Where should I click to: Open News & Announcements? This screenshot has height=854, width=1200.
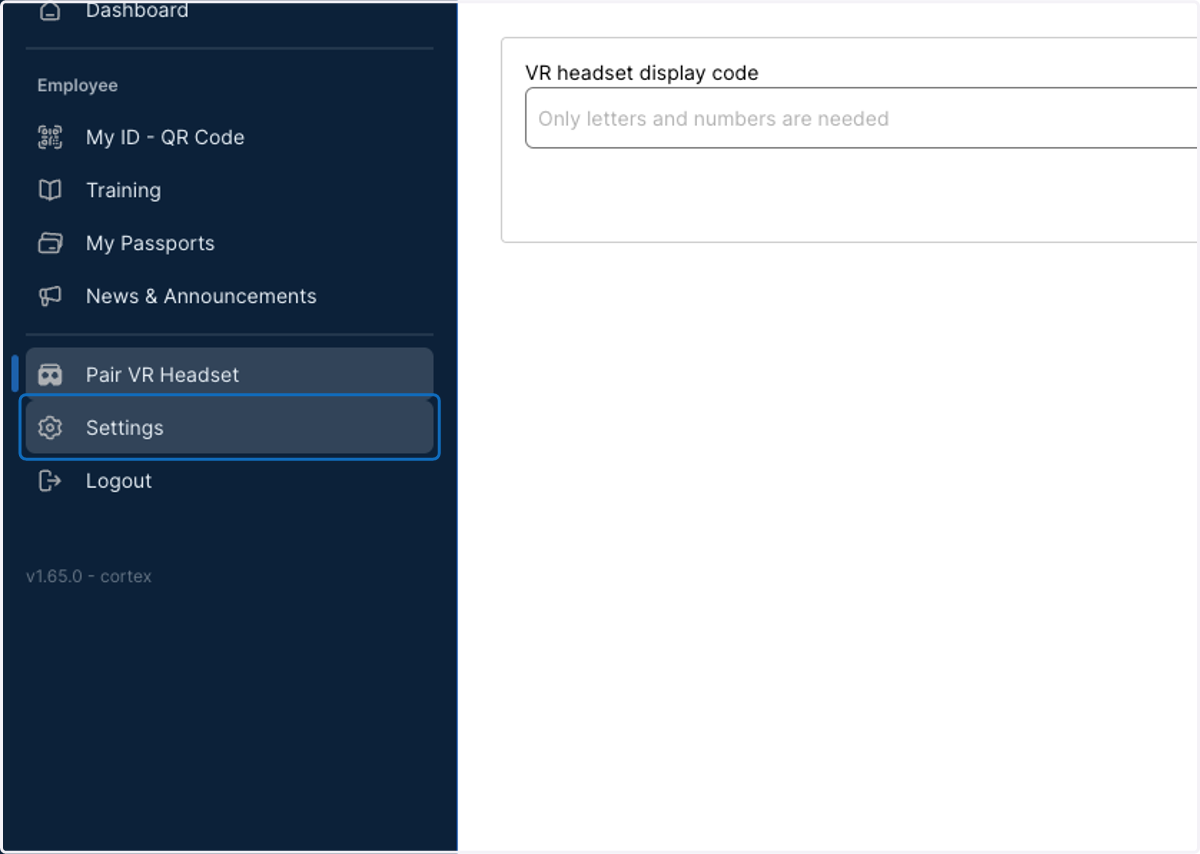230,296
